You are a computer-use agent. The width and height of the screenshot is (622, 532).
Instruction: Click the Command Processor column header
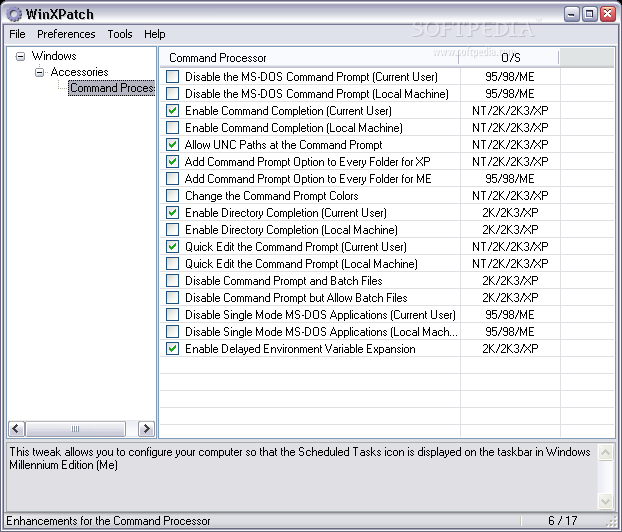point(309,58)
